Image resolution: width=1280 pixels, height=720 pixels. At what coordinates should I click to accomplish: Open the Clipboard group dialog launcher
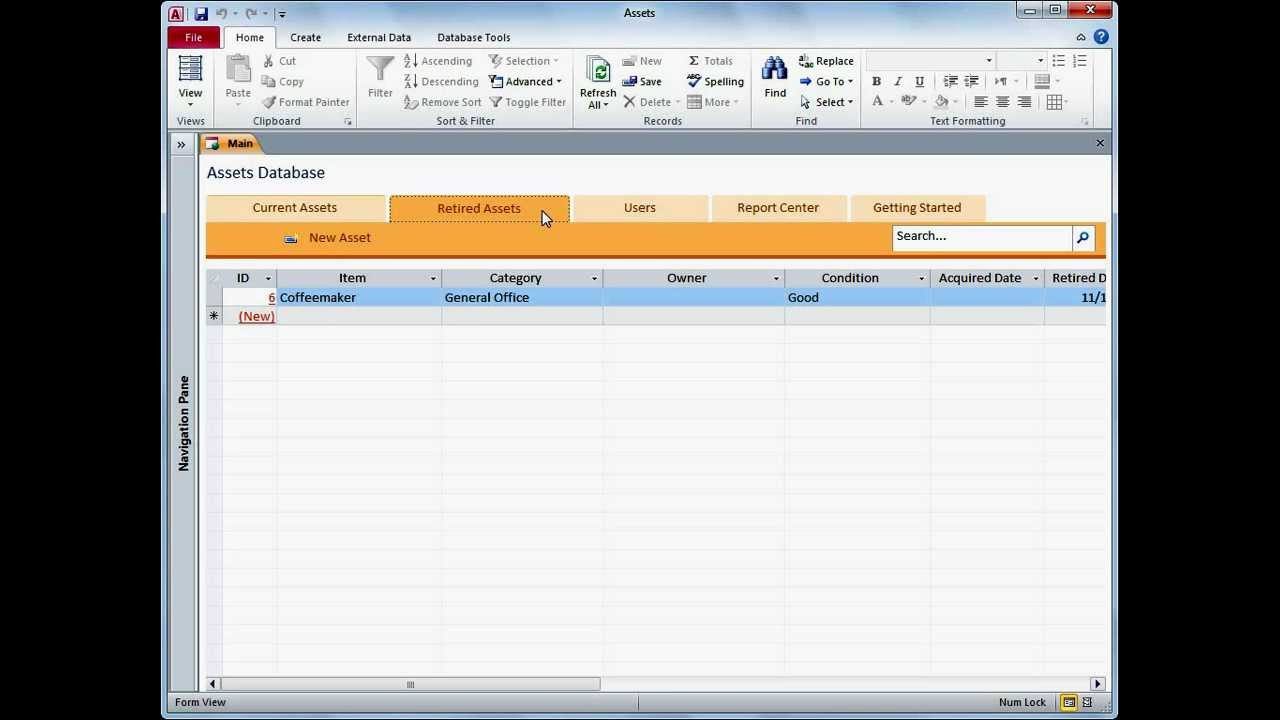(x=348, y=122)
